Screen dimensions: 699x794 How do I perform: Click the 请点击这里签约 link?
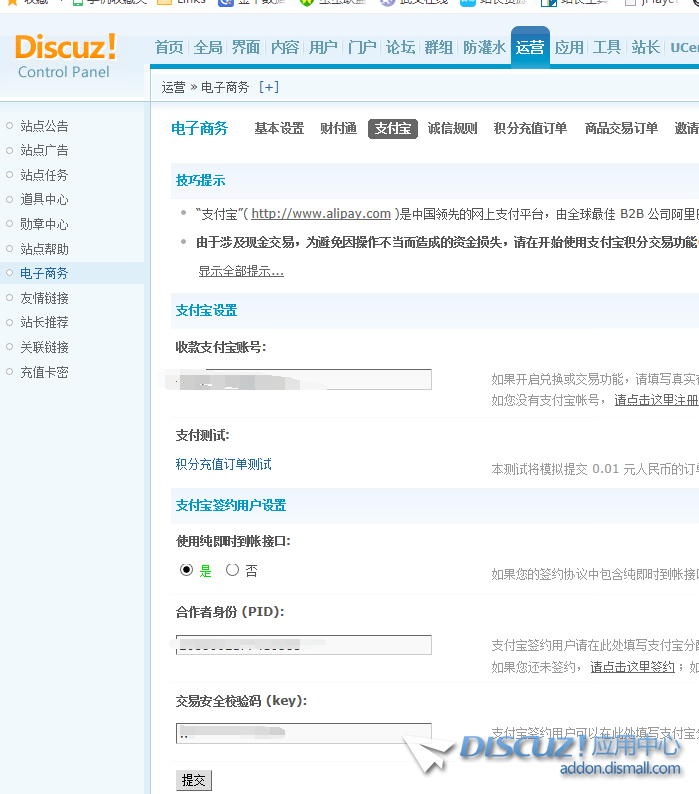[x=633, y=667]
